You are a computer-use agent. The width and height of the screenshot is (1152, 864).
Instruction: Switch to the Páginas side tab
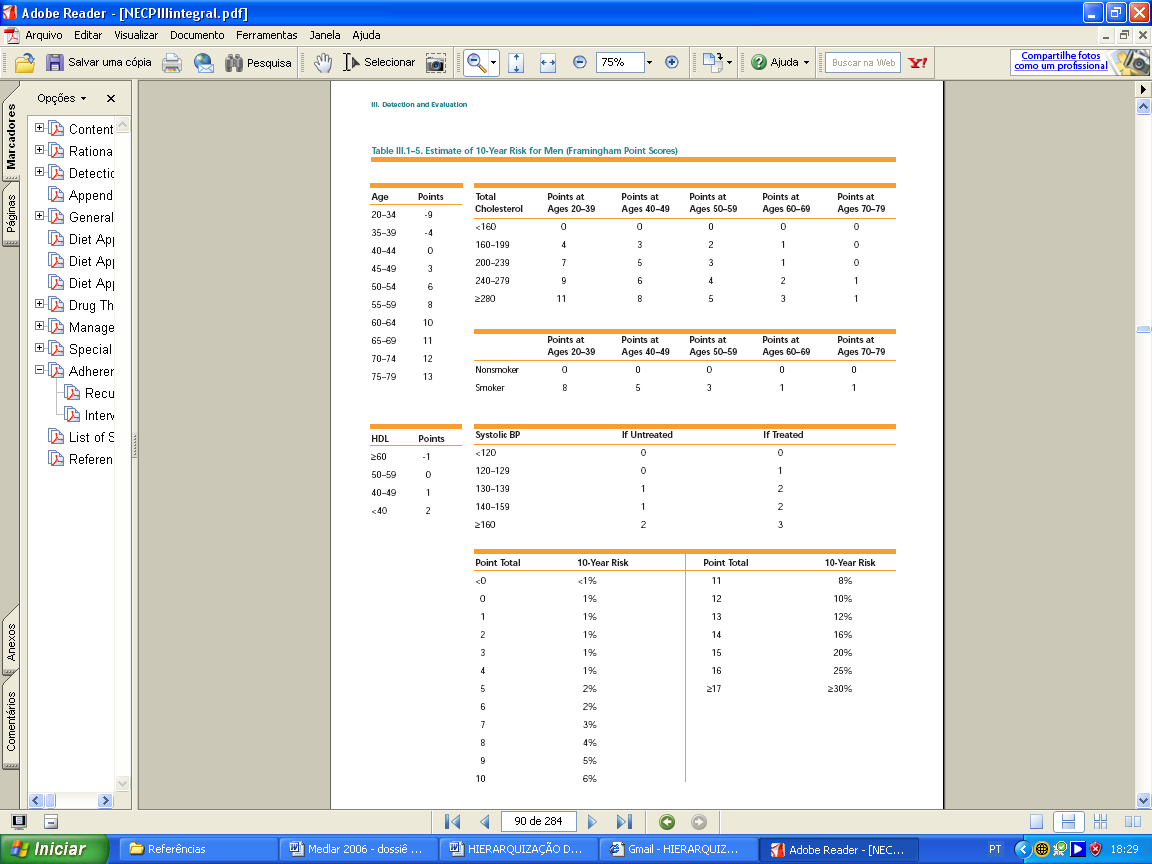point(11,215)
